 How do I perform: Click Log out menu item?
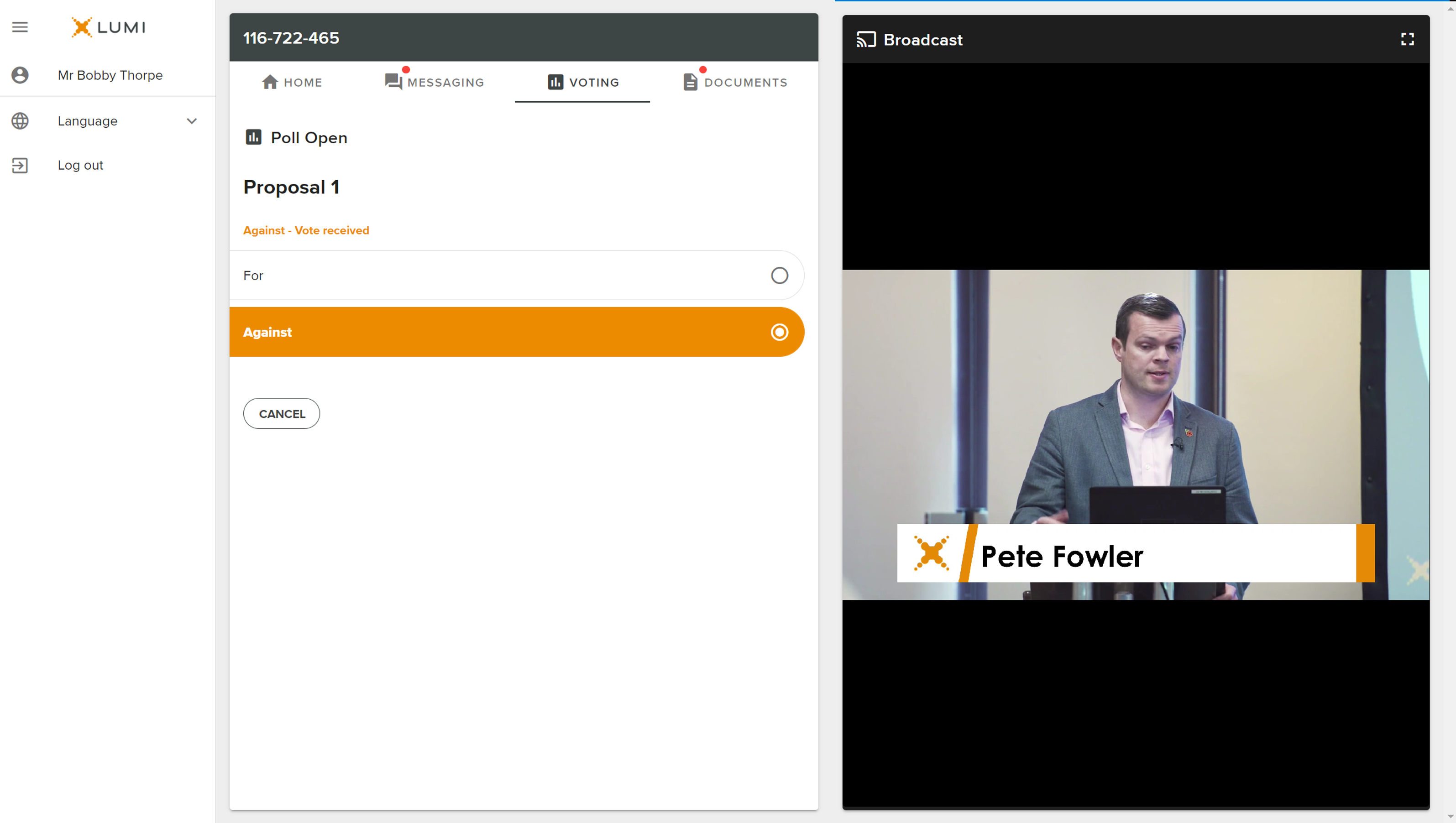tap(78, 165)
